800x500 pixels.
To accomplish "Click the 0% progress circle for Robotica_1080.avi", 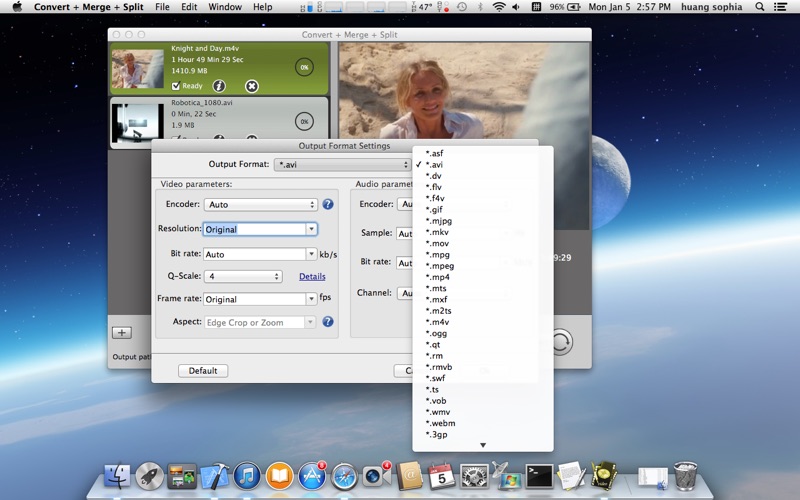I will 305,121.
